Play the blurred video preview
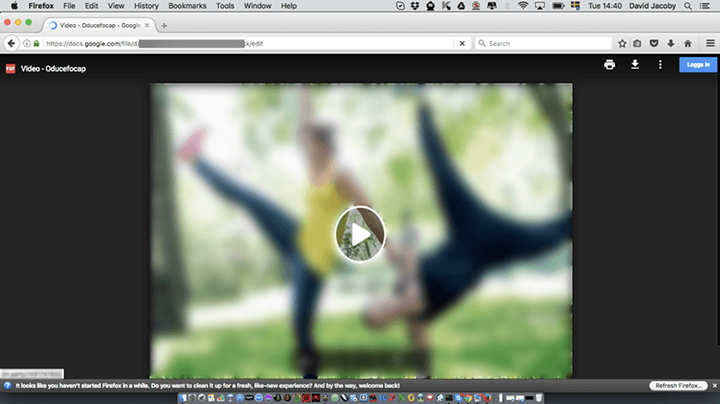 click(x=360, y=234)
